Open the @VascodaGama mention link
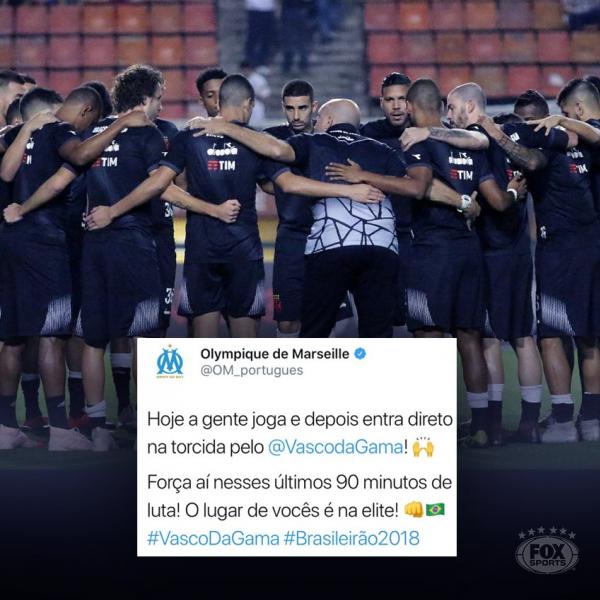 335,447
